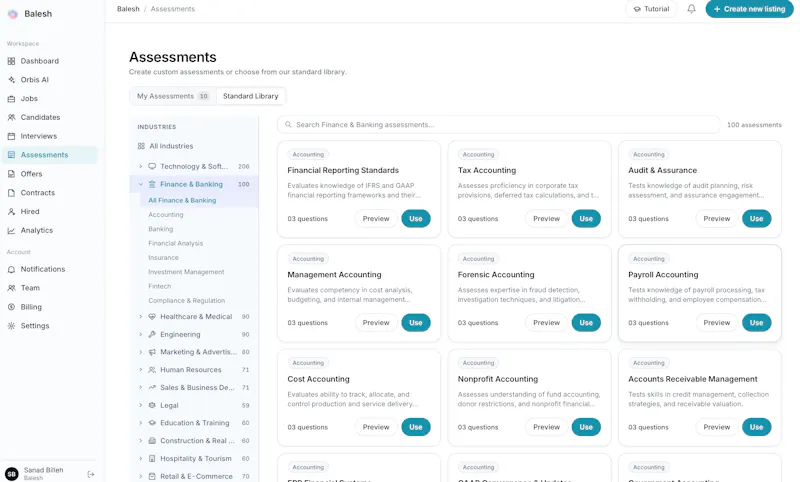Click the Legal scales icon
Viewport: 800px width, 482px height.
152,405
